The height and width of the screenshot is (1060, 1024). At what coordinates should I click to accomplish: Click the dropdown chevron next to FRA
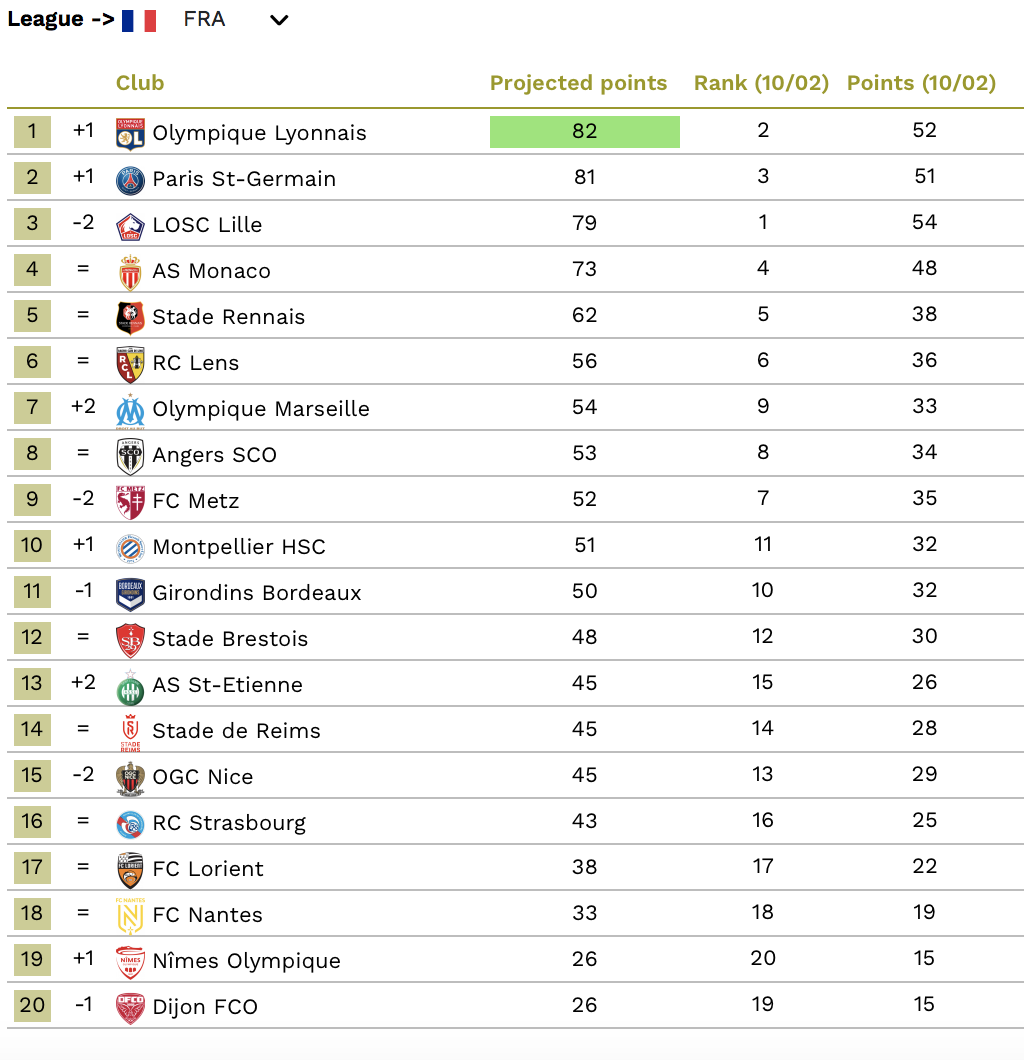(x=279, y=20)
